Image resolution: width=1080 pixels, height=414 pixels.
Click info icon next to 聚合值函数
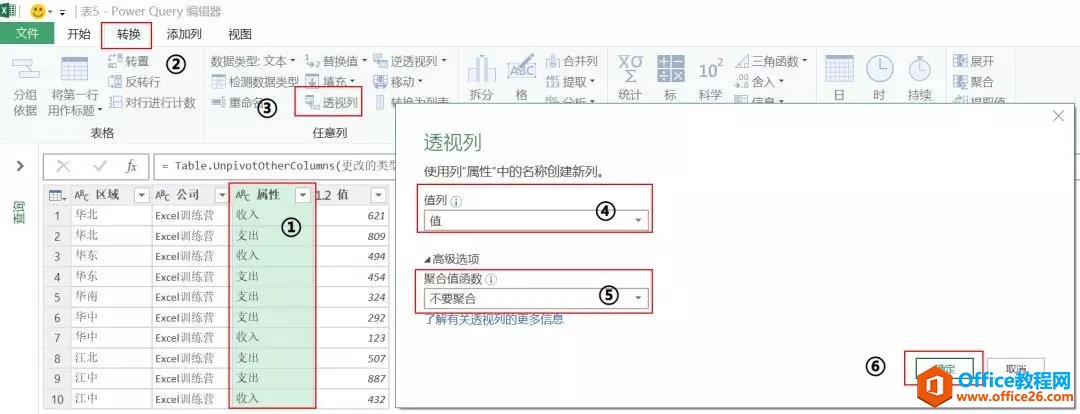491,280
